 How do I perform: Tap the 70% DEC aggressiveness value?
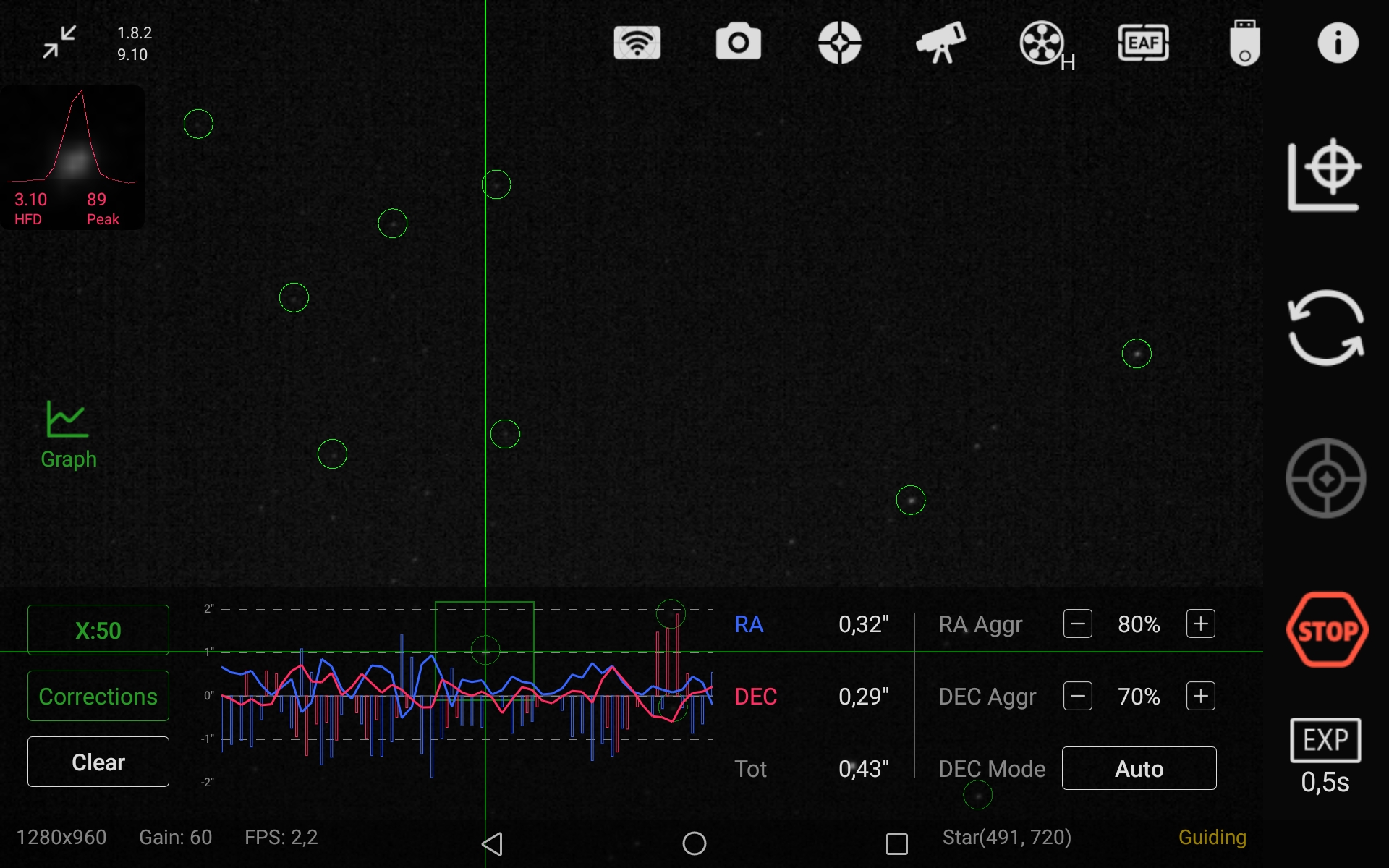(x=1139, y=696)
